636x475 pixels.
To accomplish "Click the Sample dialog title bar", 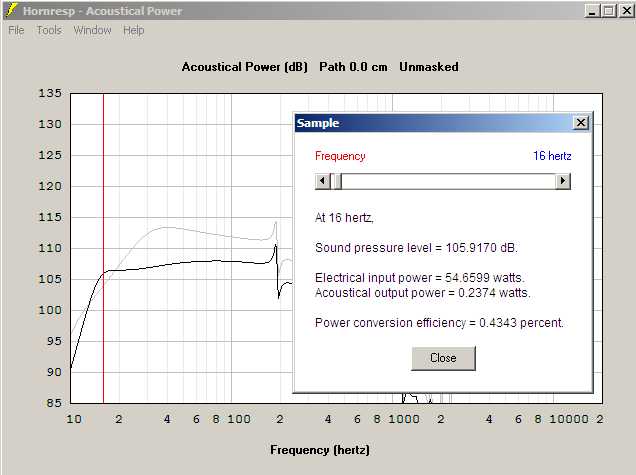I will (x=434, y=123).
